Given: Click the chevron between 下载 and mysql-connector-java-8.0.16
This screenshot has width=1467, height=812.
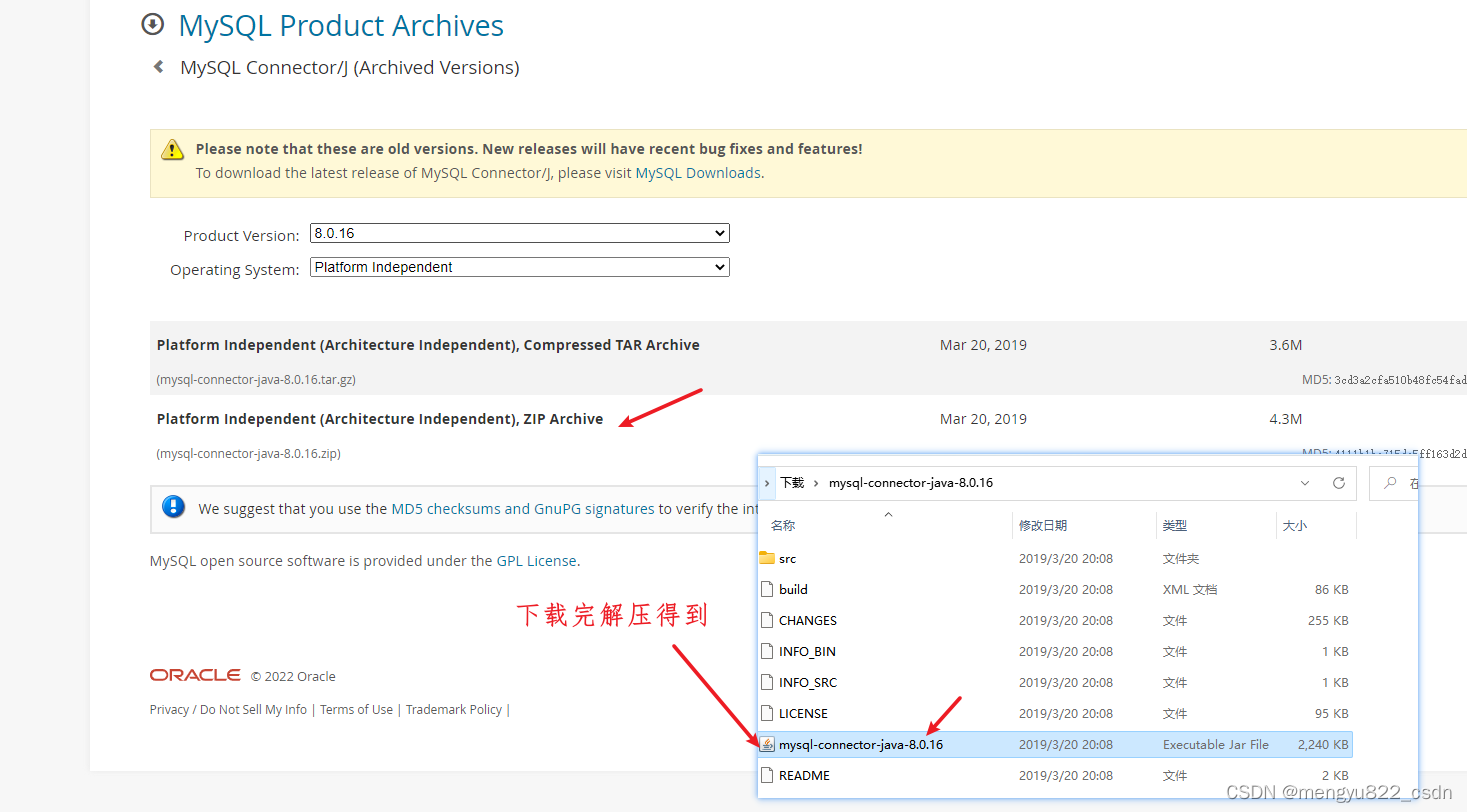Looking at the screenshot, I should [x=817, y=482].
